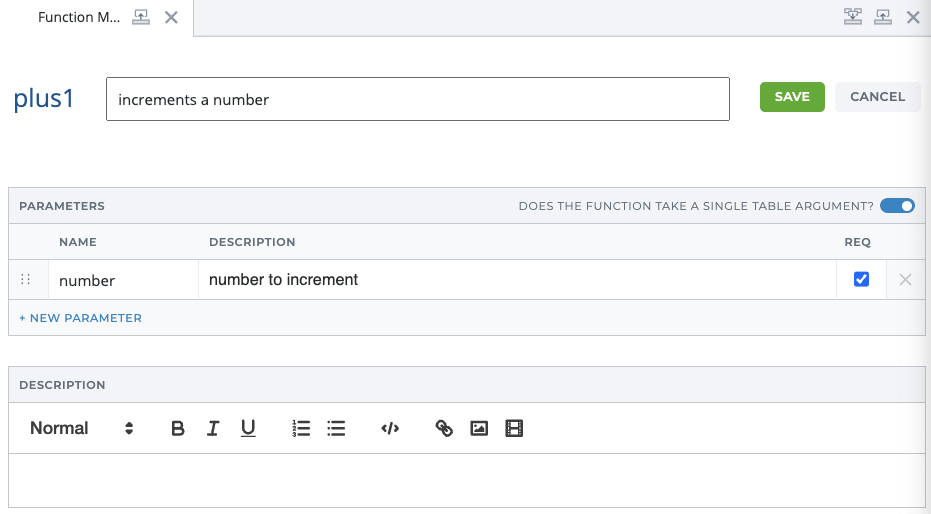The height and width of the screenshot is (514, 931).
Task: Insert a code block
Action: point(390,429)
